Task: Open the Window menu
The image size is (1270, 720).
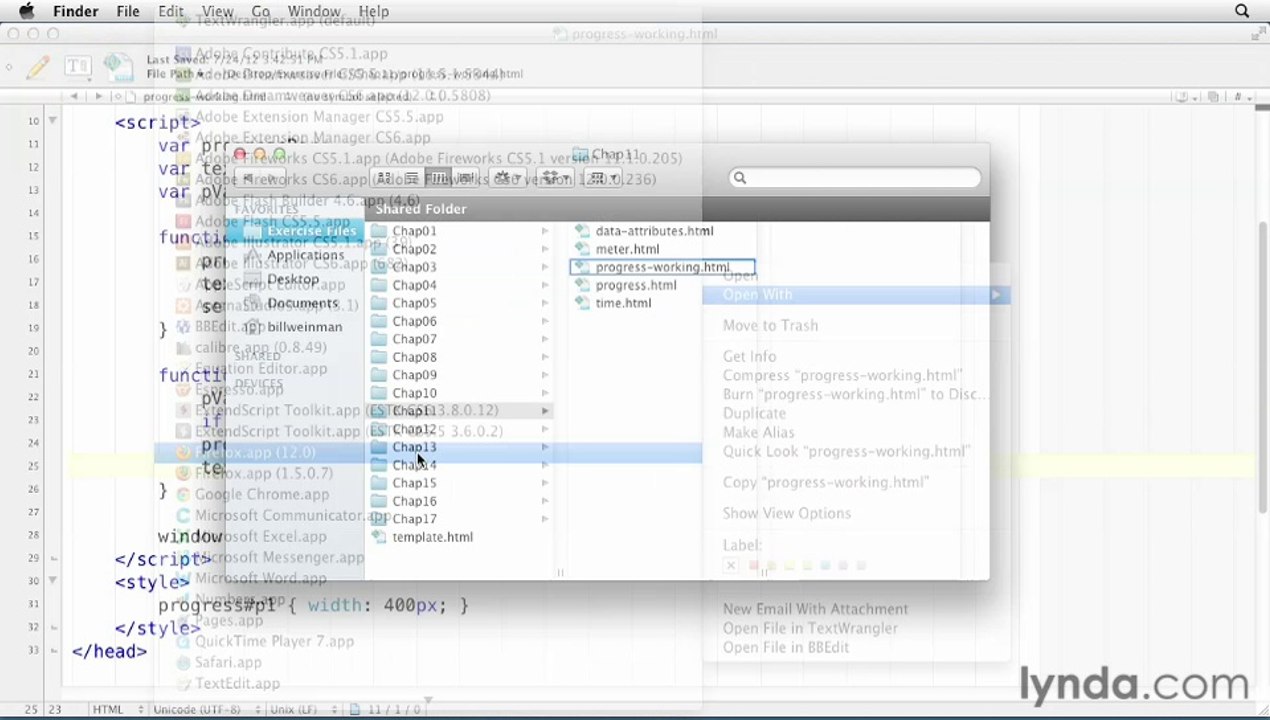Action: pyautogui.click(x=314, y=11)
